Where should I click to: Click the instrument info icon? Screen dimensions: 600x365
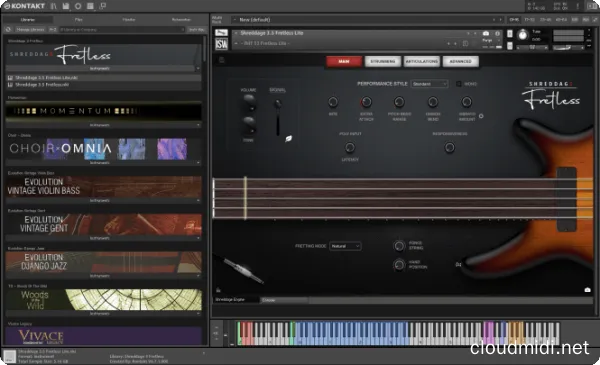click(497, 33)
